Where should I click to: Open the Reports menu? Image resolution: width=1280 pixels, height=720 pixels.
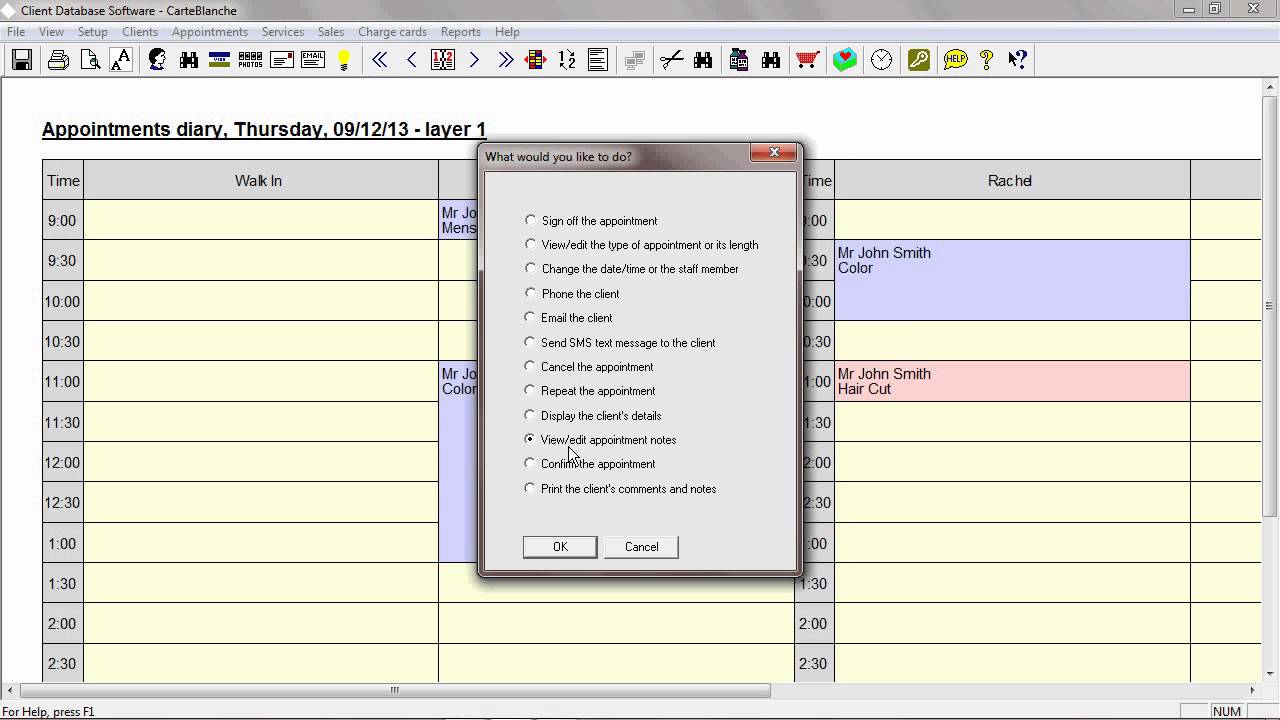(x=460, y=32)
